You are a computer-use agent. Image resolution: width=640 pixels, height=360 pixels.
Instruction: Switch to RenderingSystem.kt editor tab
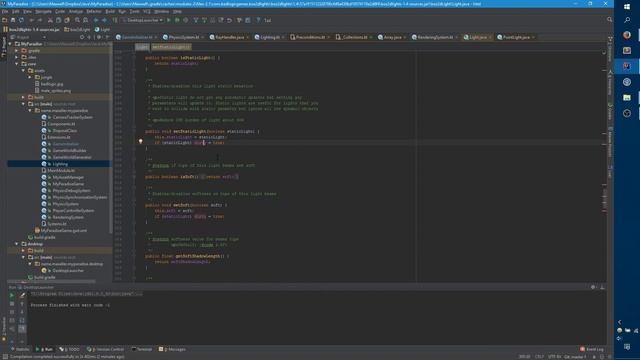435,37
